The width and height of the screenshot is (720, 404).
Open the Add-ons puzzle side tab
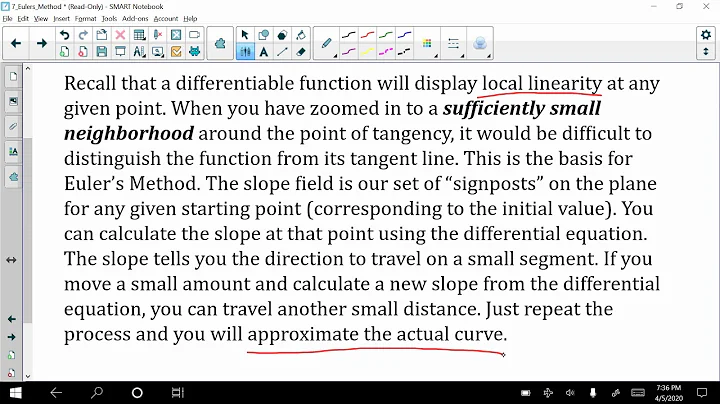click(13, 177)
